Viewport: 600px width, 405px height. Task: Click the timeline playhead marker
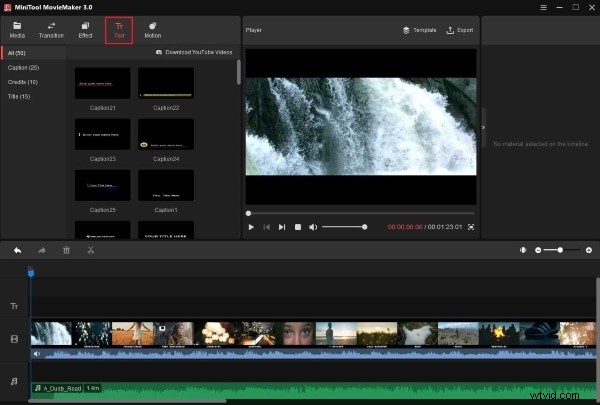point(31,272)
